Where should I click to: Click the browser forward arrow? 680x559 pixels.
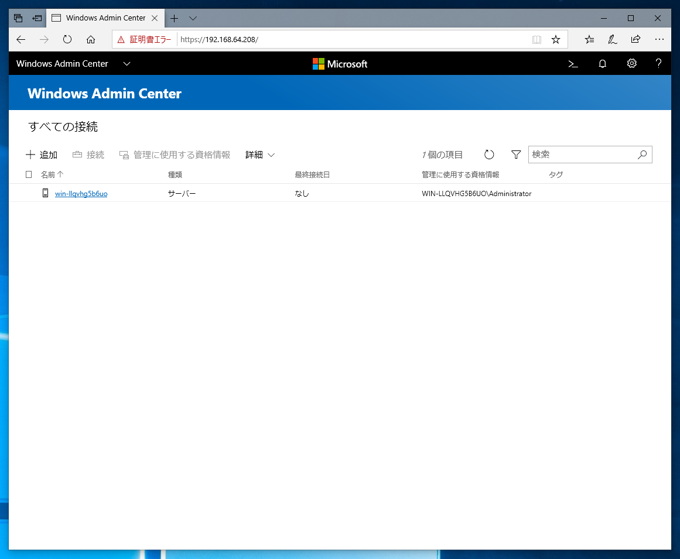coord(44,40)
